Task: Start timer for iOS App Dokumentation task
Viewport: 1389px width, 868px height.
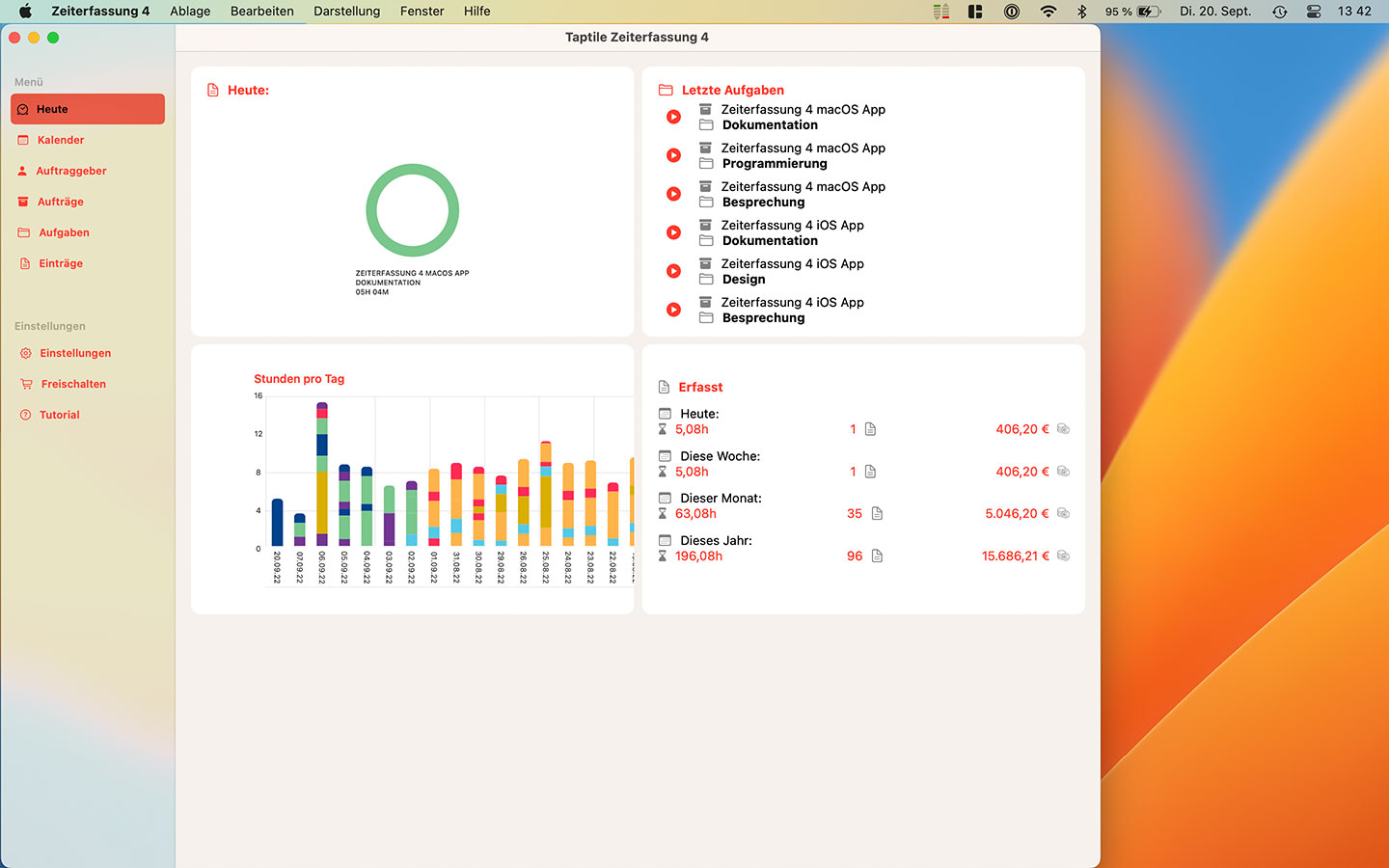Action: pos(674,232)
